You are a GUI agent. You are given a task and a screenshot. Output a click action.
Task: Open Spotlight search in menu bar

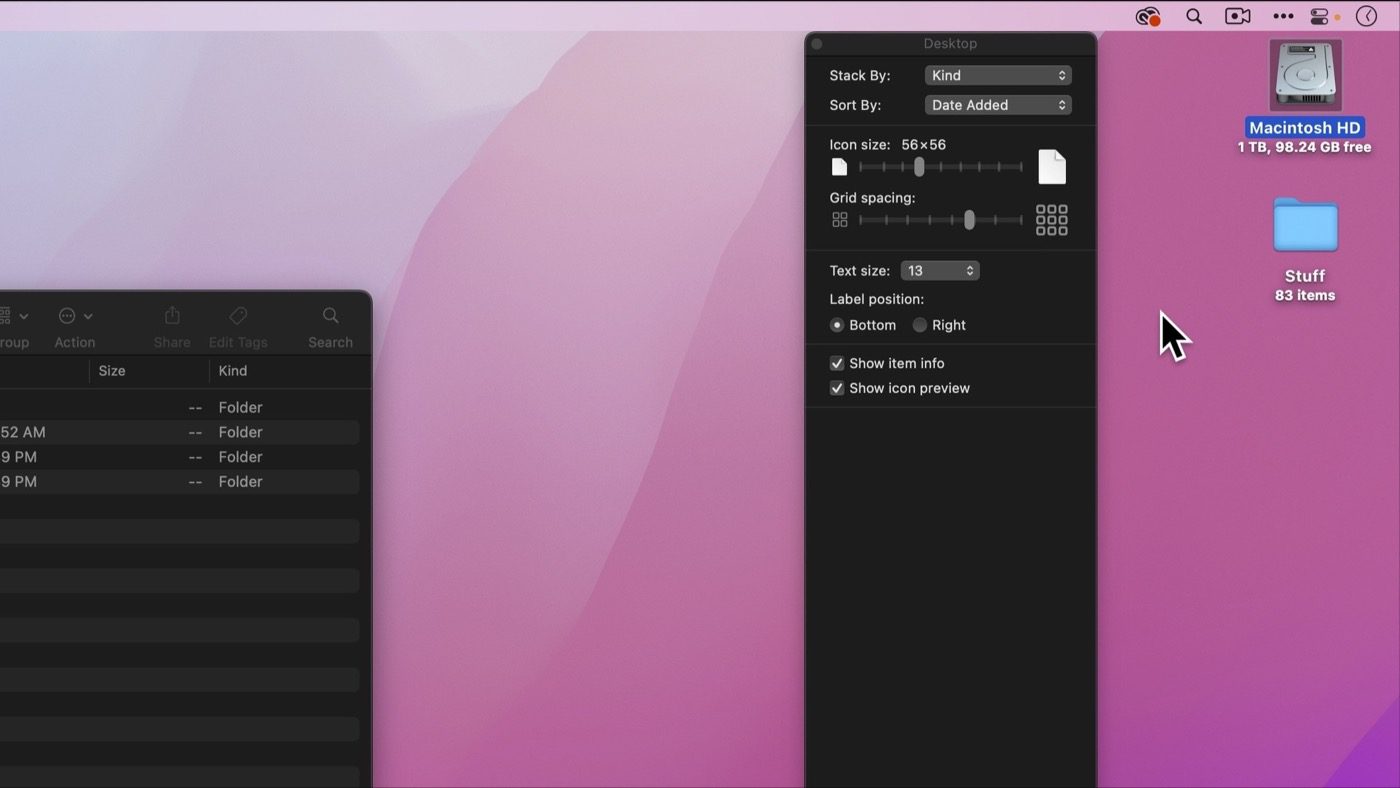pos(1193,16)
